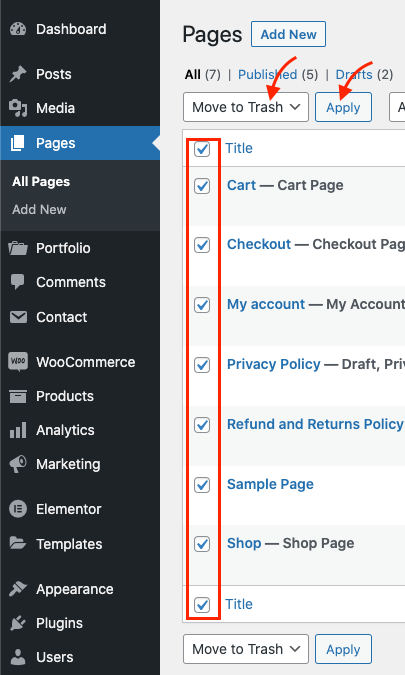
Task: Click the Pages stacked-sheets icon
Action: click(18, 143)
